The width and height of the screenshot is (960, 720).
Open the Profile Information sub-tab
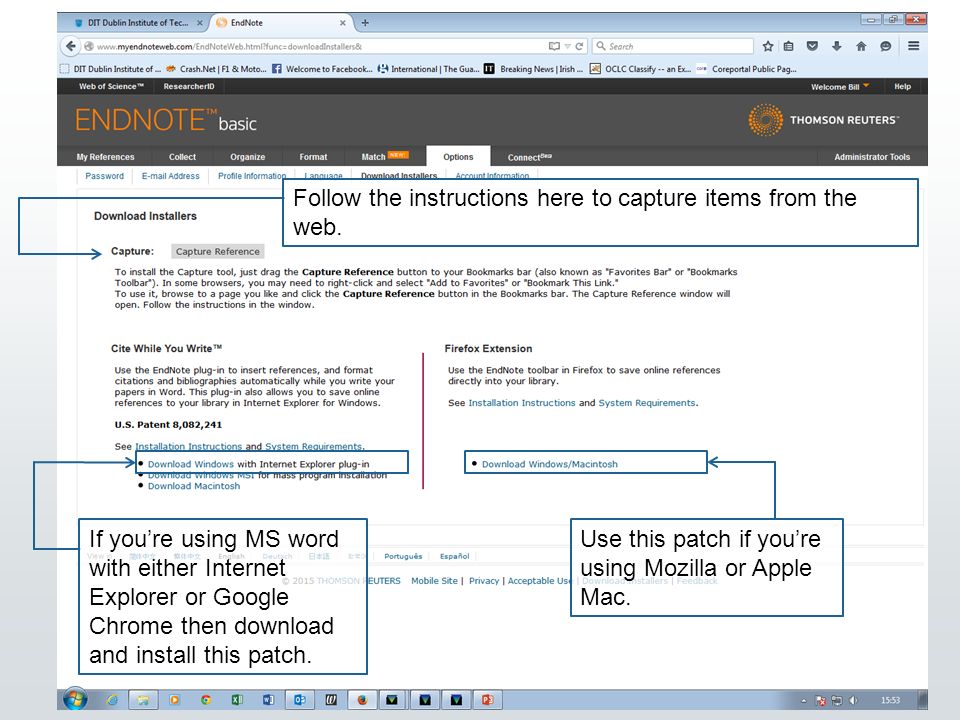coord(252,176)
